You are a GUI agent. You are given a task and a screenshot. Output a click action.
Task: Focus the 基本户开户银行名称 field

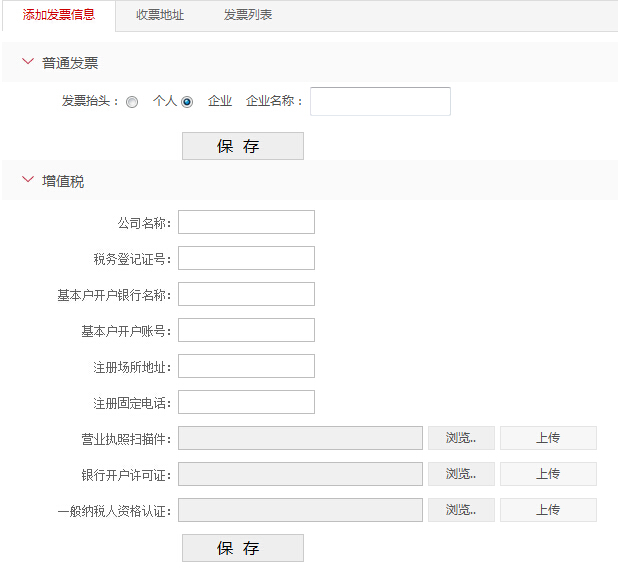(246, 294)
